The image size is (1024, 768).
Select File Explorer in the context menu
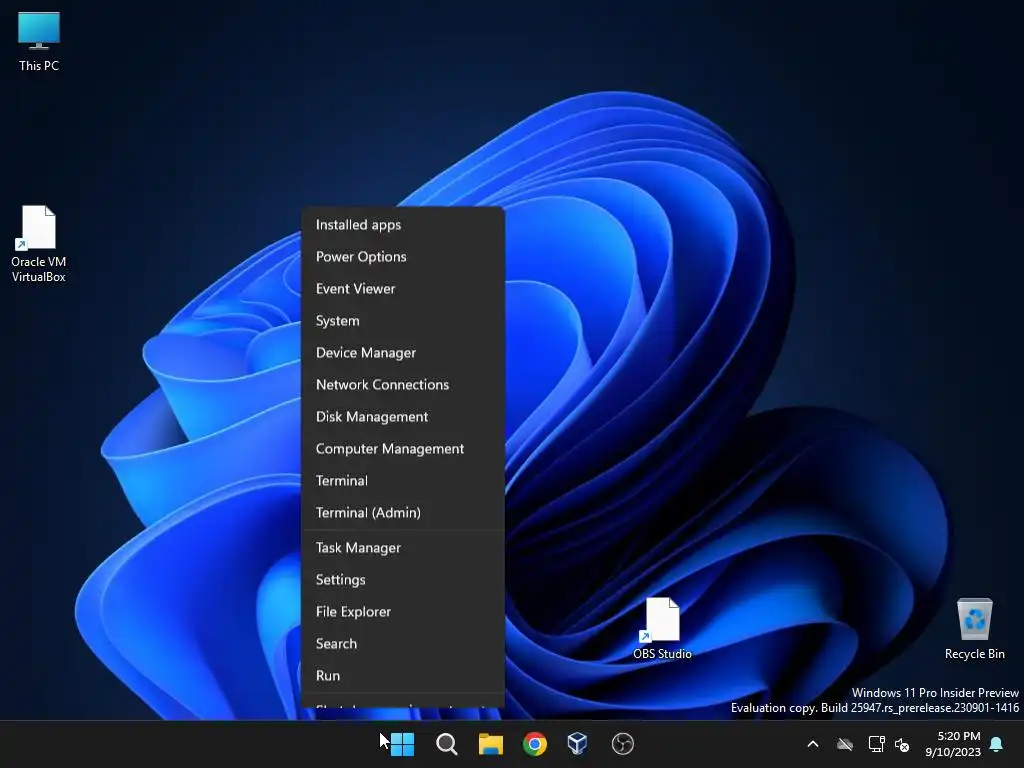(x=403, y=612)
